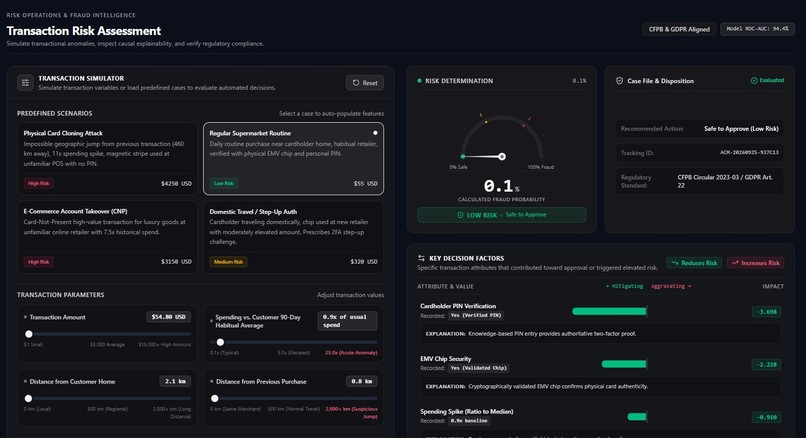Click the 0.9x of usual spend value
This screenshot has width=806, height=438.
(347, 321)
